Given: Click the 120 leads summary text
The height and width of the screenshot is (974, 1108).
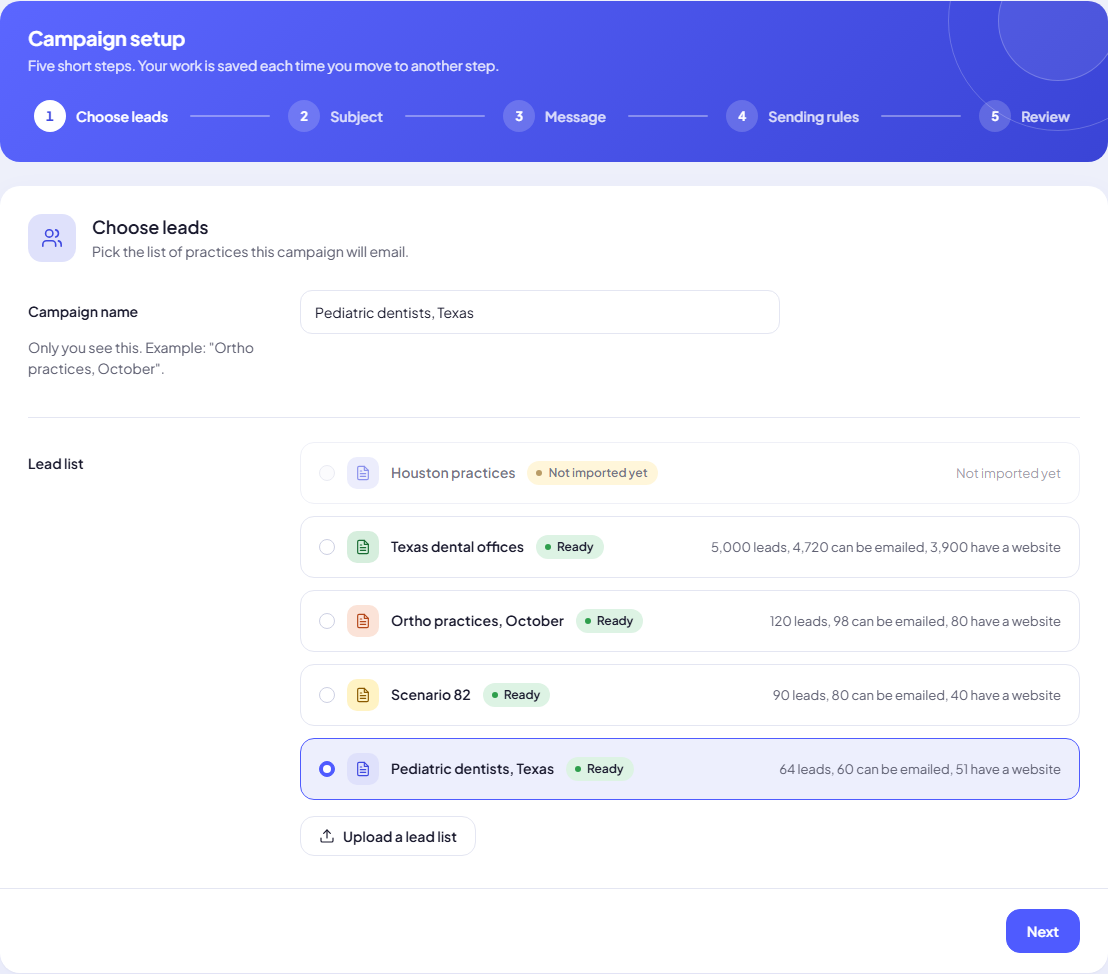Looking at the screenshot, I should (915, 622).
